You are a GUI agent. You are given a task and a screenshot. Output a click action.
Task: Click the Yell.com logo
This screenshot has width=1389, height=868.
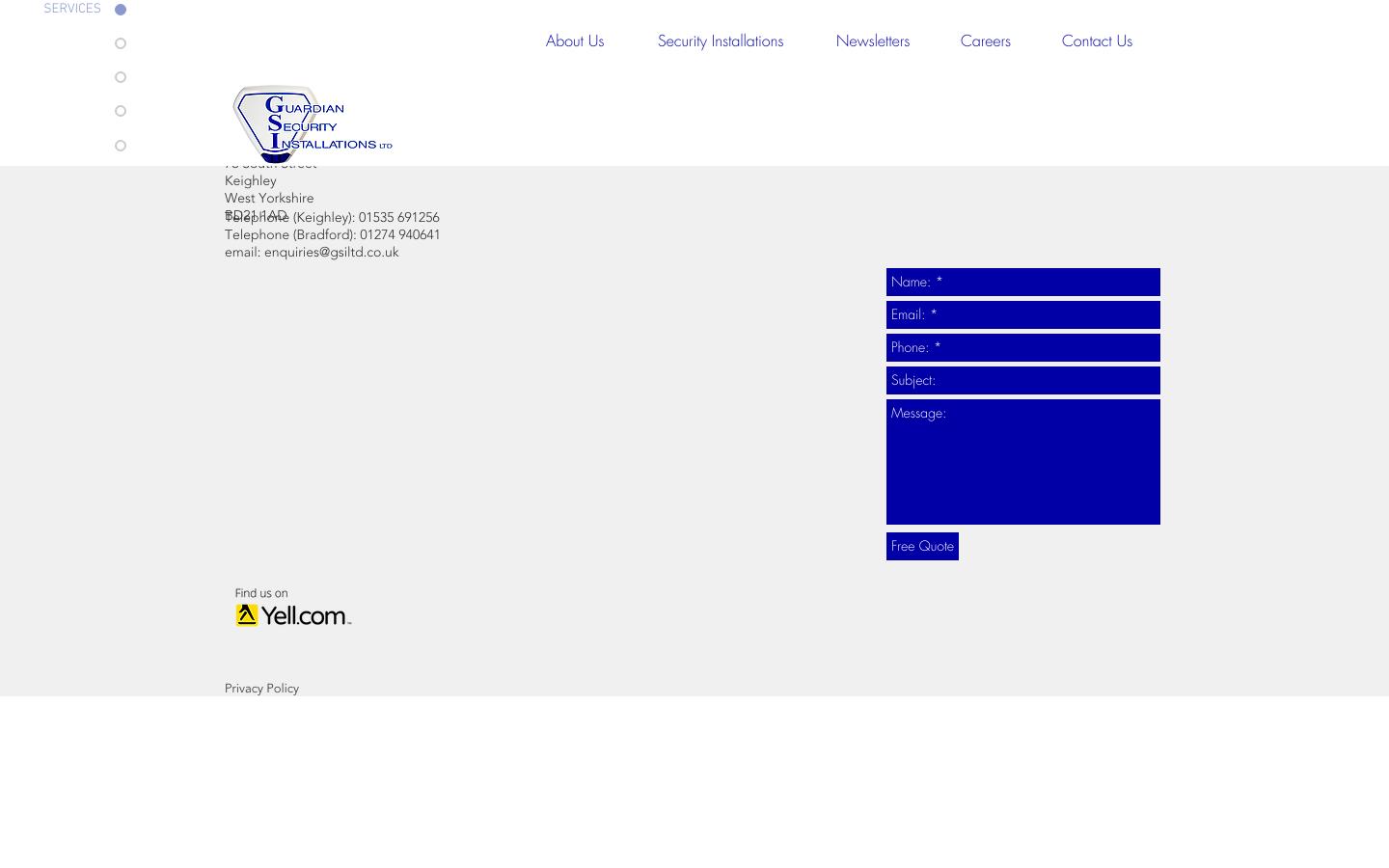coord(293,614)
